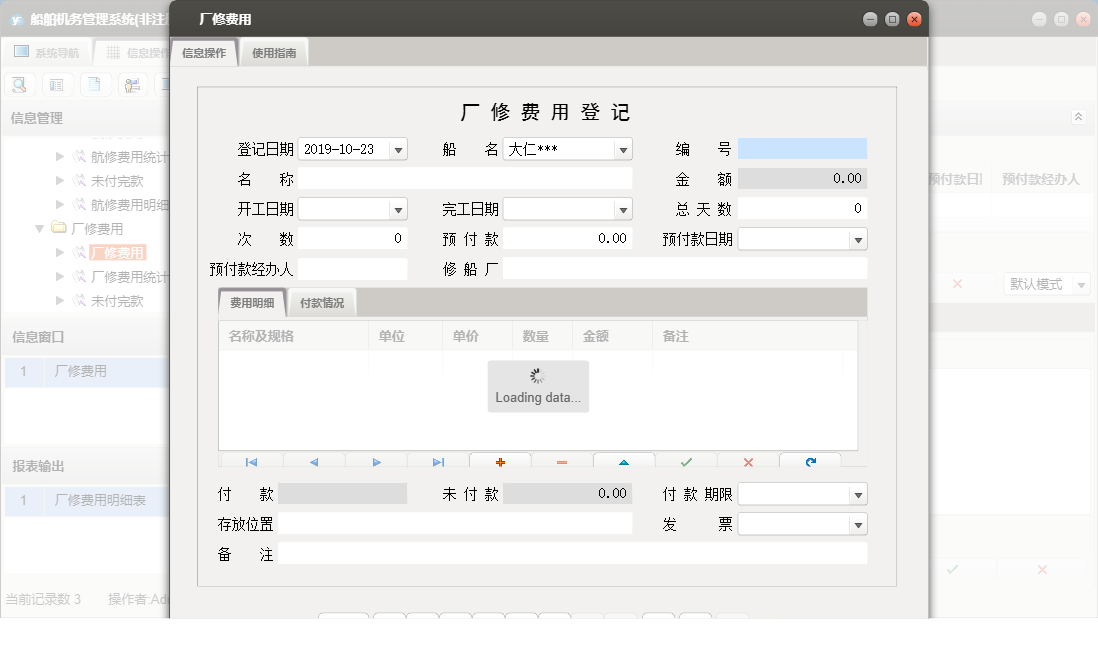The image size is (1098, 655).
Task: Go to next record in grid navigator
Action: (376, 462)
